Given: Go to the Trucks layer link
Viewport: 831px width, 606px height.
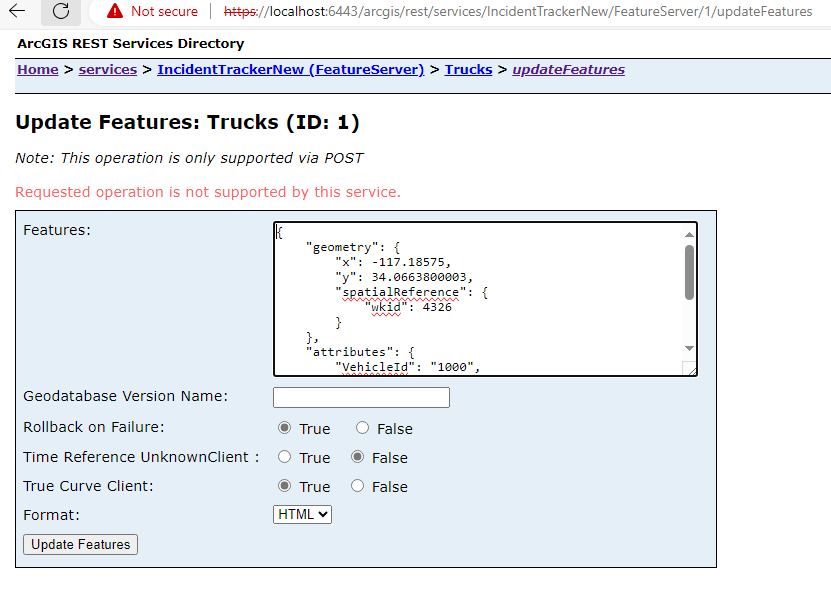Looking at the screenshot, I should 468,69.
